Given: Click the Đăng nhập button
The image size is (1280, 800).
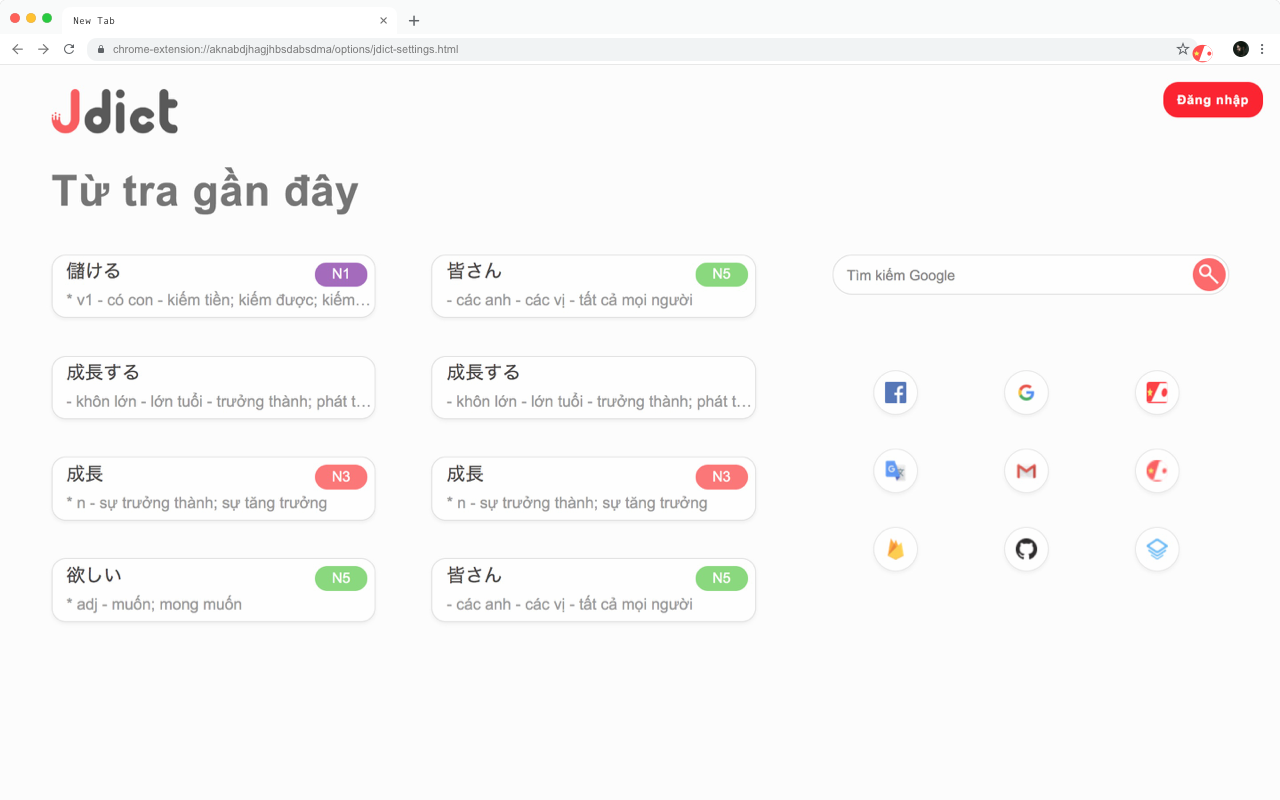Looking at the screenshot, I should 1213,100.
